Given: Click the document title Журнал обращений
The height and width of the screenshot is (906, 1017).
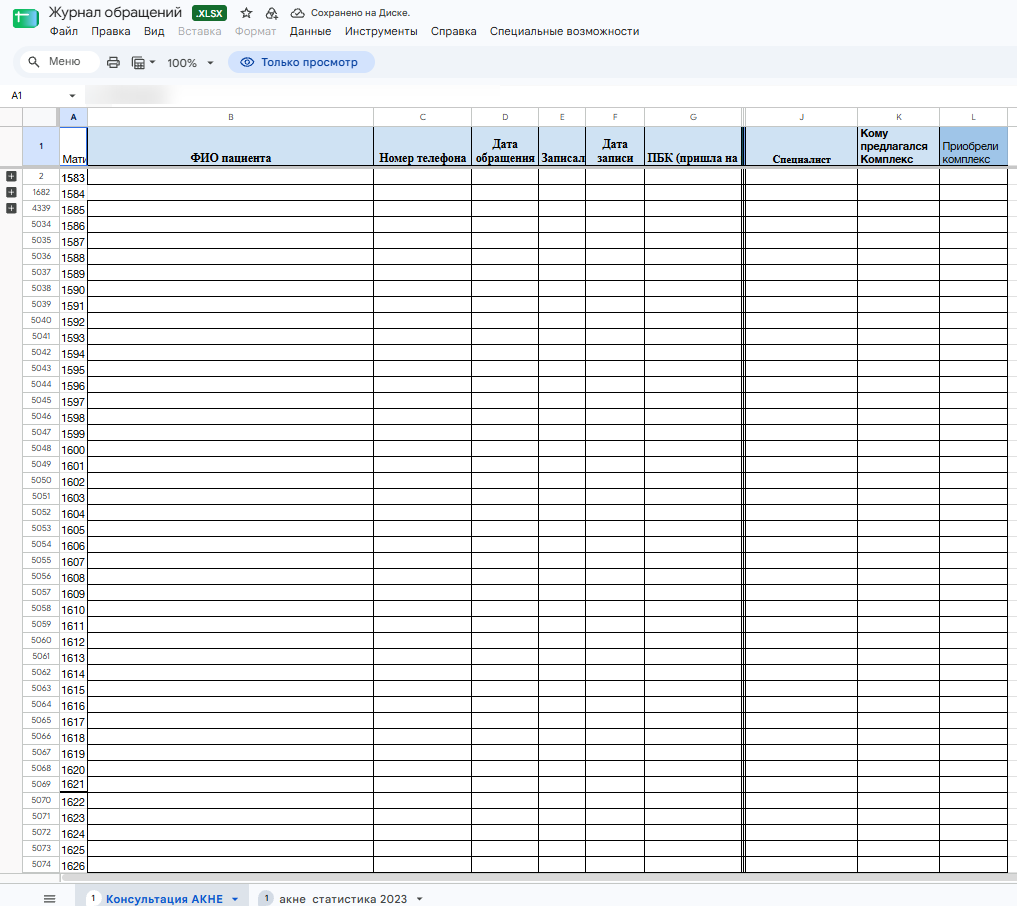Looking at the screenshot, I should tap(115, 13).
